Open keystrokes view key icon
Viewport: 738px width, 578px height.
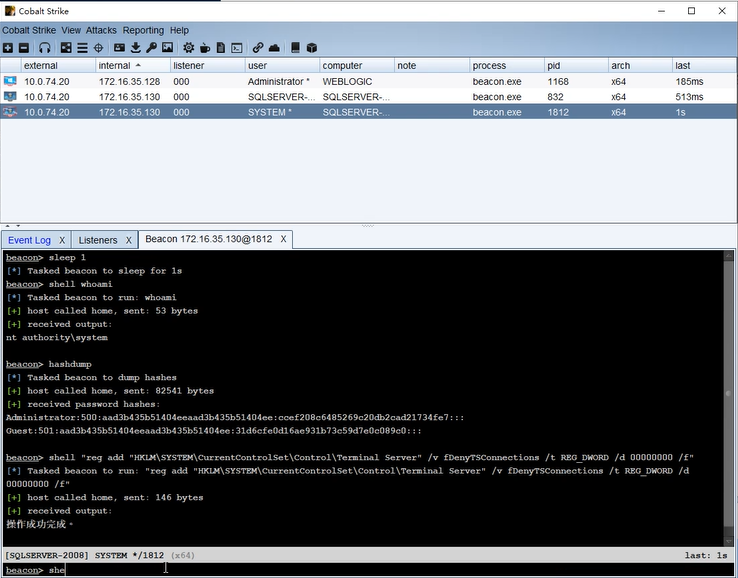[151, 48]
